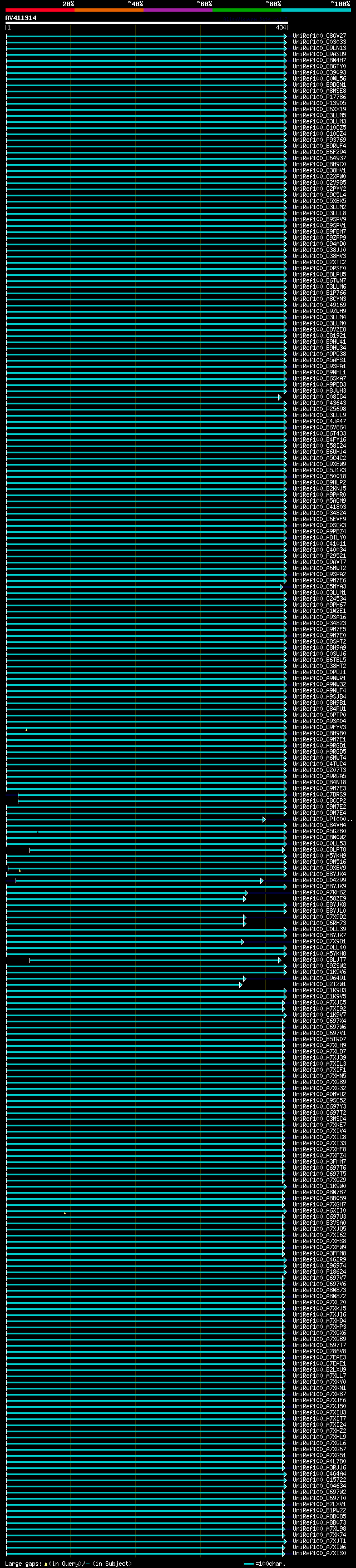
Task: Select the UniRef100_Q84NI8 hit
Action: [x=319, y=782]
